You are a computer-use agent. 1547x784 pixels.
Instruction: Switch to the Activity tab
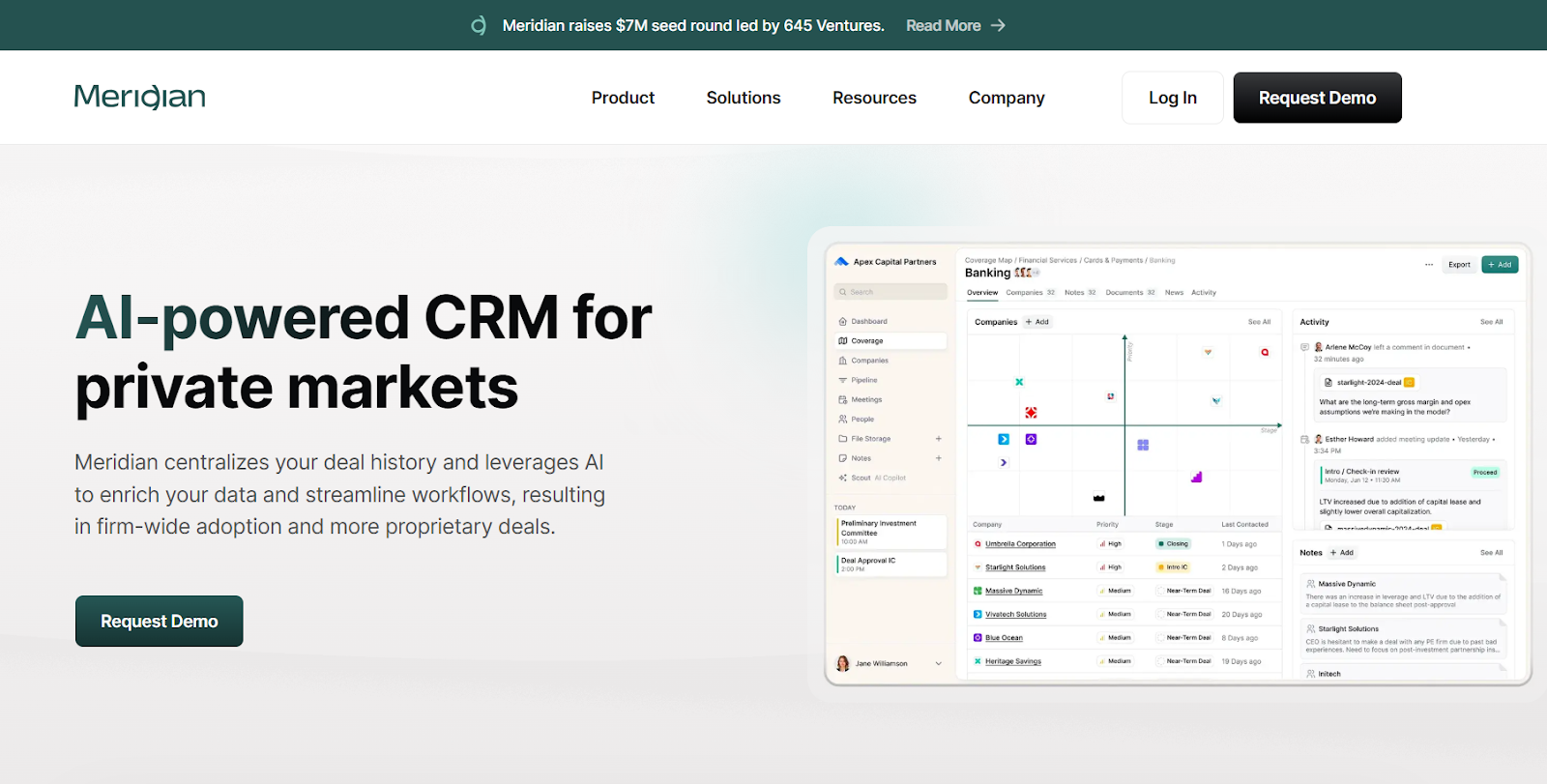tap(1204, 293)
